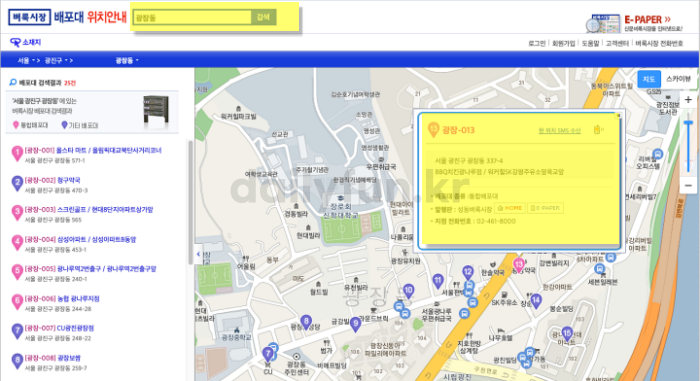Click pin 4 in the results list
The image size is (700, 381).
coord(17,243)
